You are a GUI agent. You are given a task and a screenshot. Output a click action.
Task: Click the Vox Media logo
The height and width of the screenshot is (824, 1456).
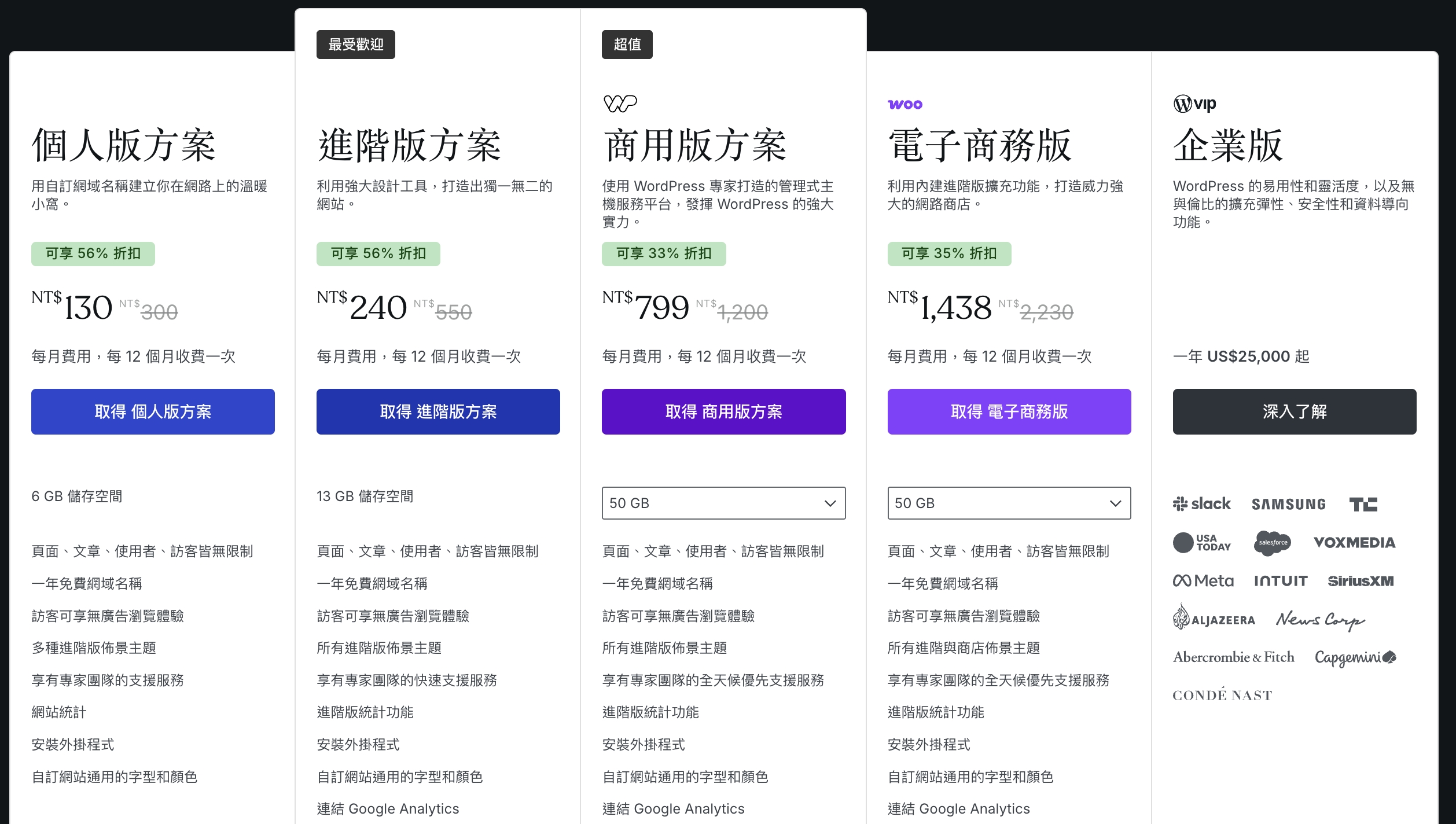1354,543
